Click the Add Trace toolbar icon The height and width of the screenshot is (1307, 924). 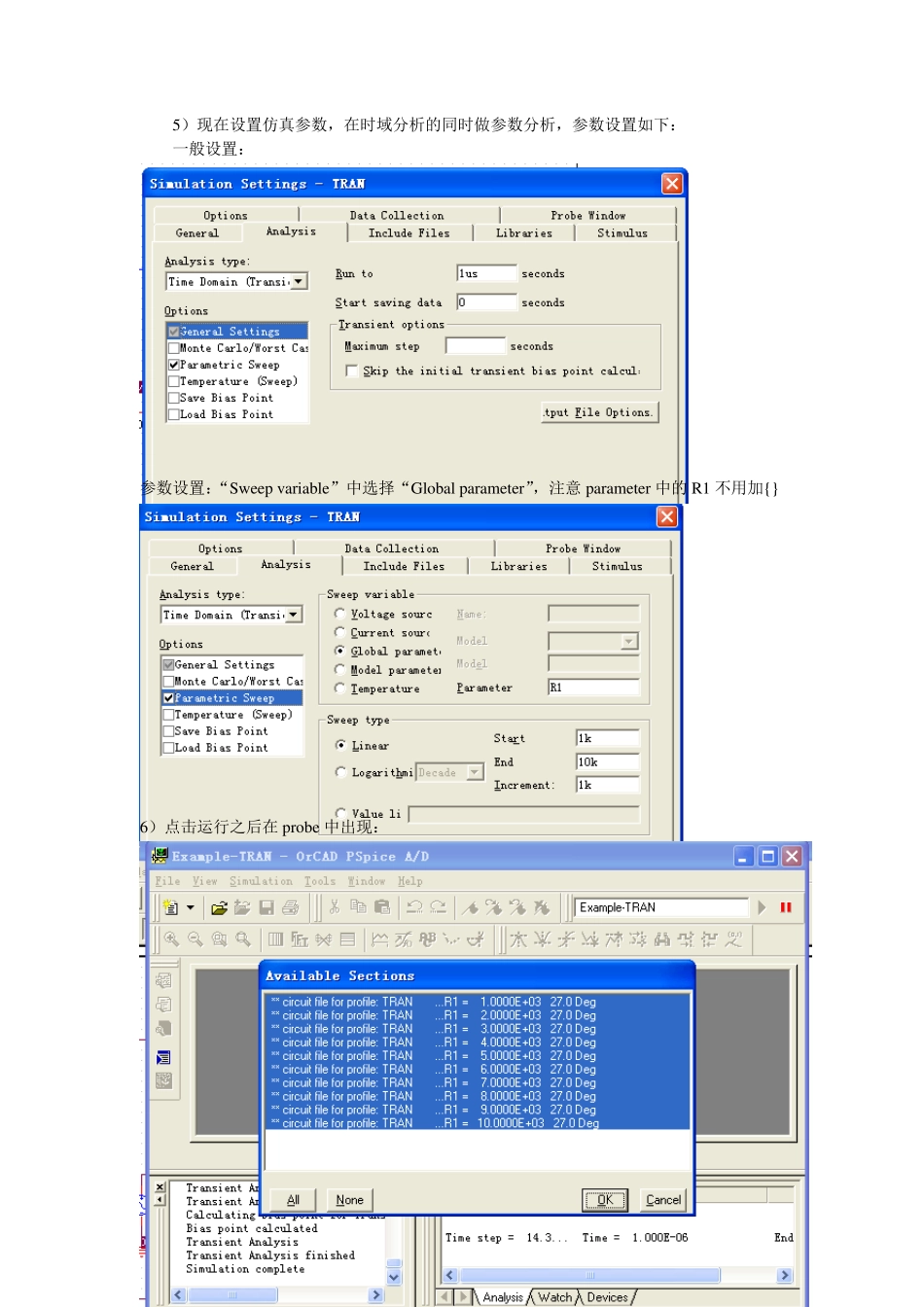(x=379, y=939)
